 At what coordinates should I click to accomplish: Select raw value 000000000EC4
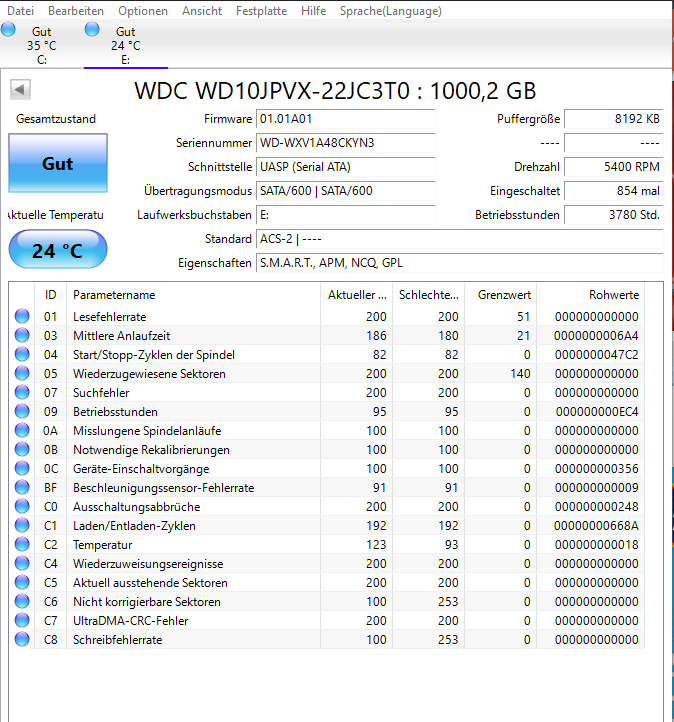click(x=597, y=412)
